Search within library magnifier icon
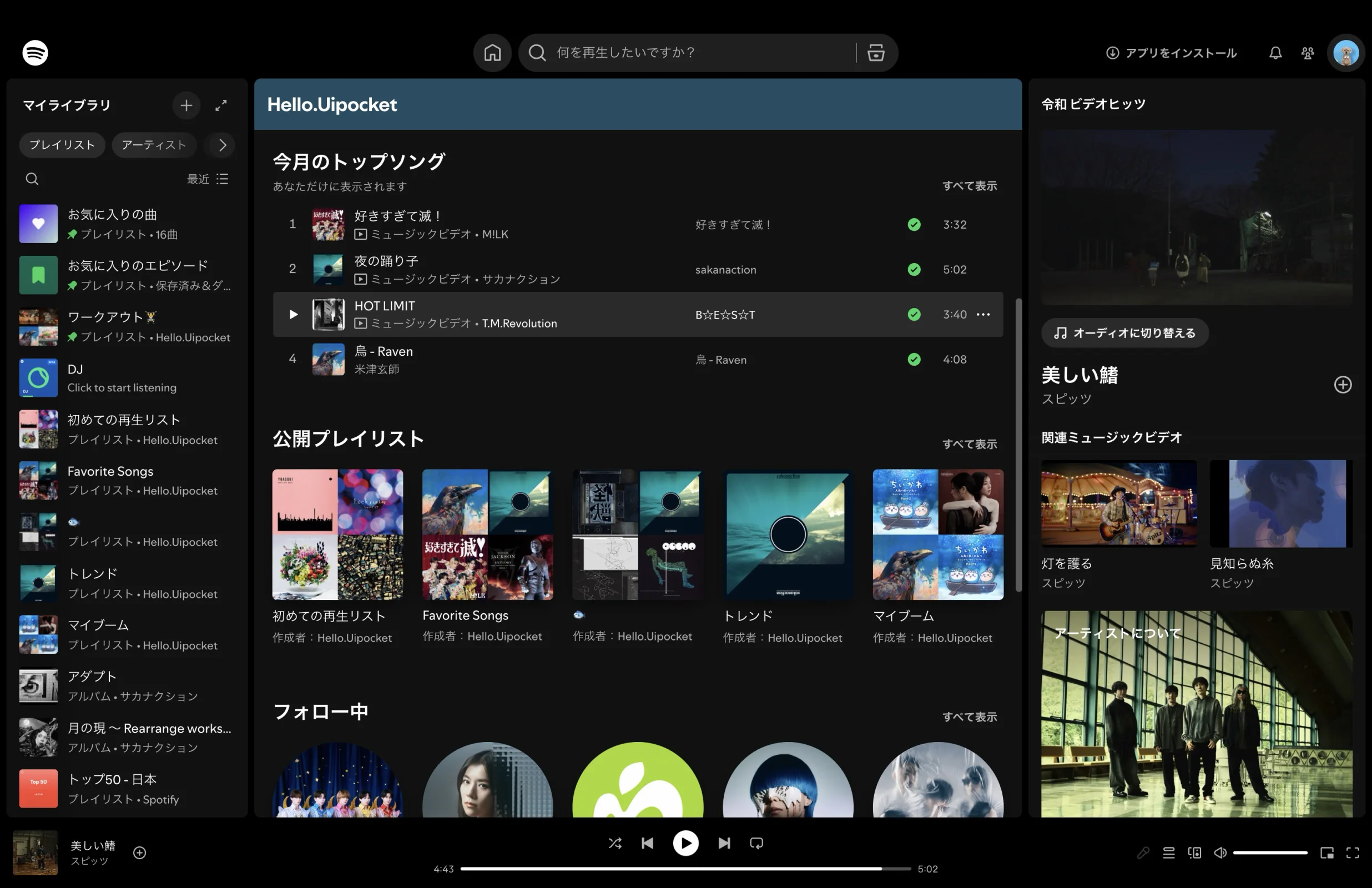1372x888 pixels. click(32, 179)
